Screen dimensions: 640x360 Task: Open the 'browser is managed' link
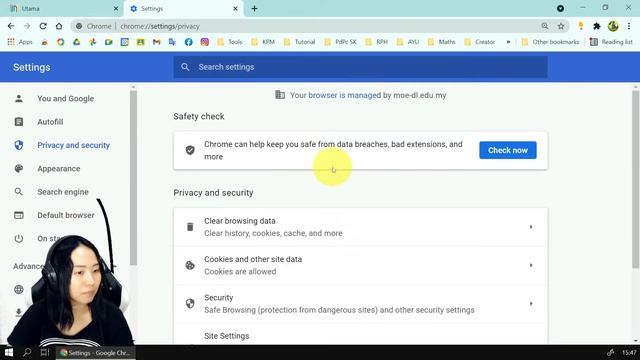click(x=344, y=95)
